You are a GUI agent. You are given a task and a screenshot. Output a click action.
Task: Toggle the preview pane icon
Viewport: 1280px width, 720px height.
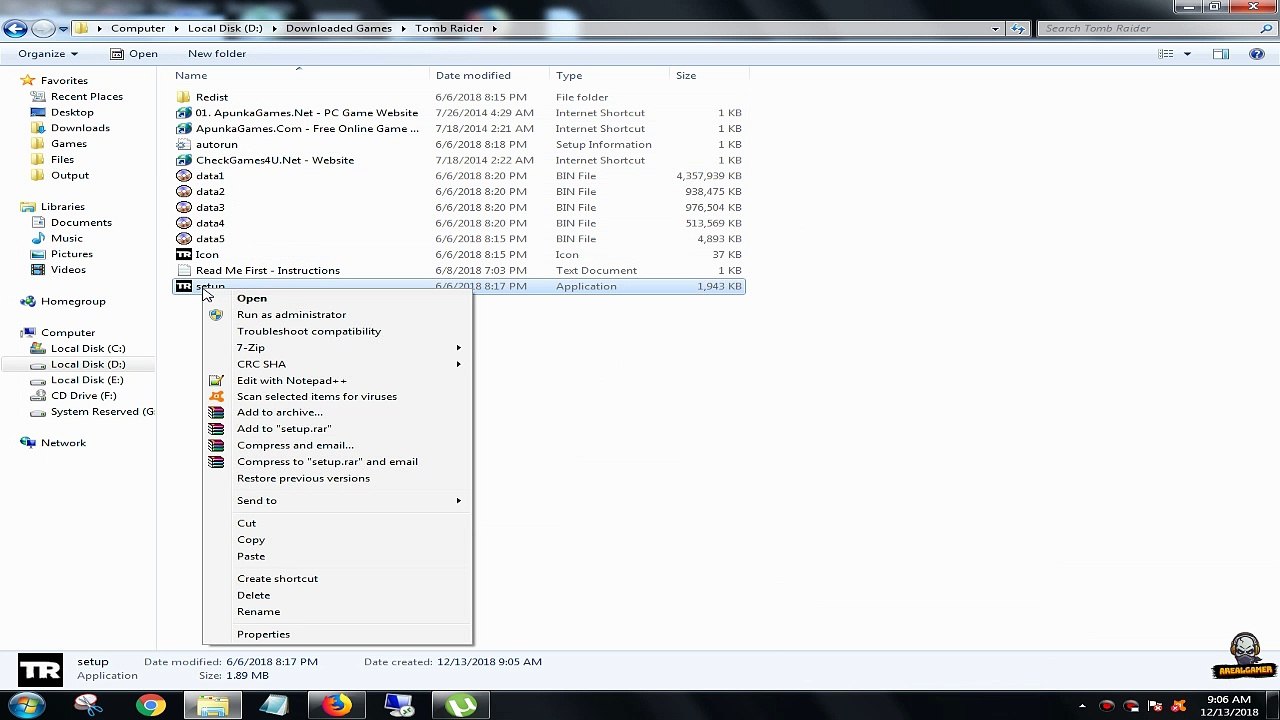1221,54
